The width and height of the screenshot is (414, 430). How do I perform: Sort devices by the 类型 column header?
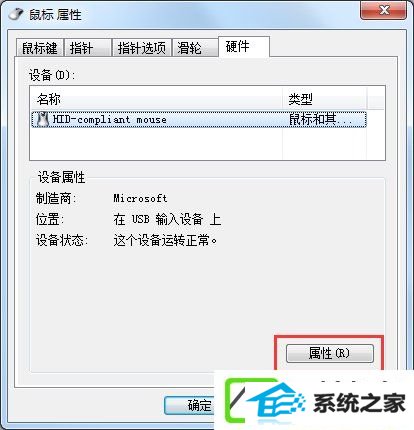click(325, 99)
